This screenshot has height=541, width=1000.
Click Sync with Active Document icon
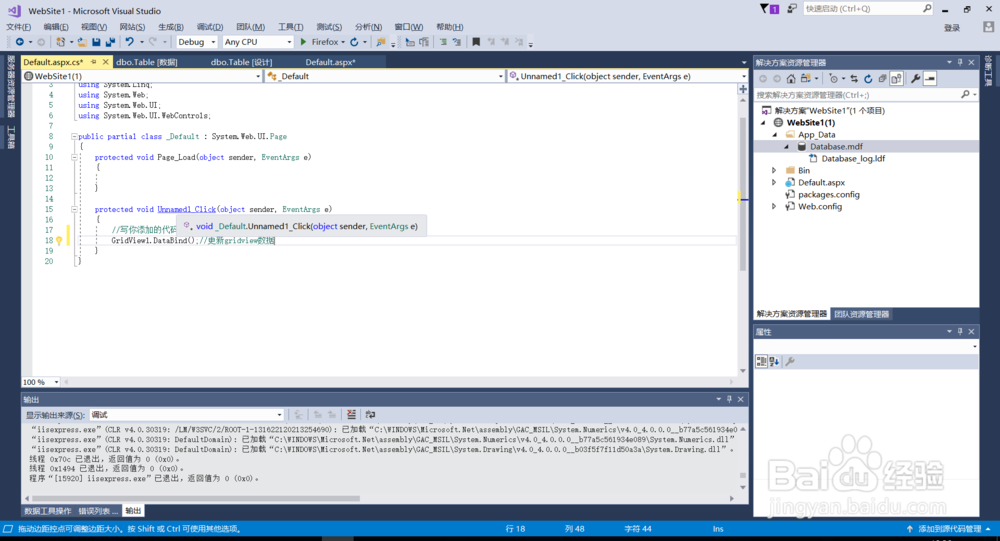(854, 78)
